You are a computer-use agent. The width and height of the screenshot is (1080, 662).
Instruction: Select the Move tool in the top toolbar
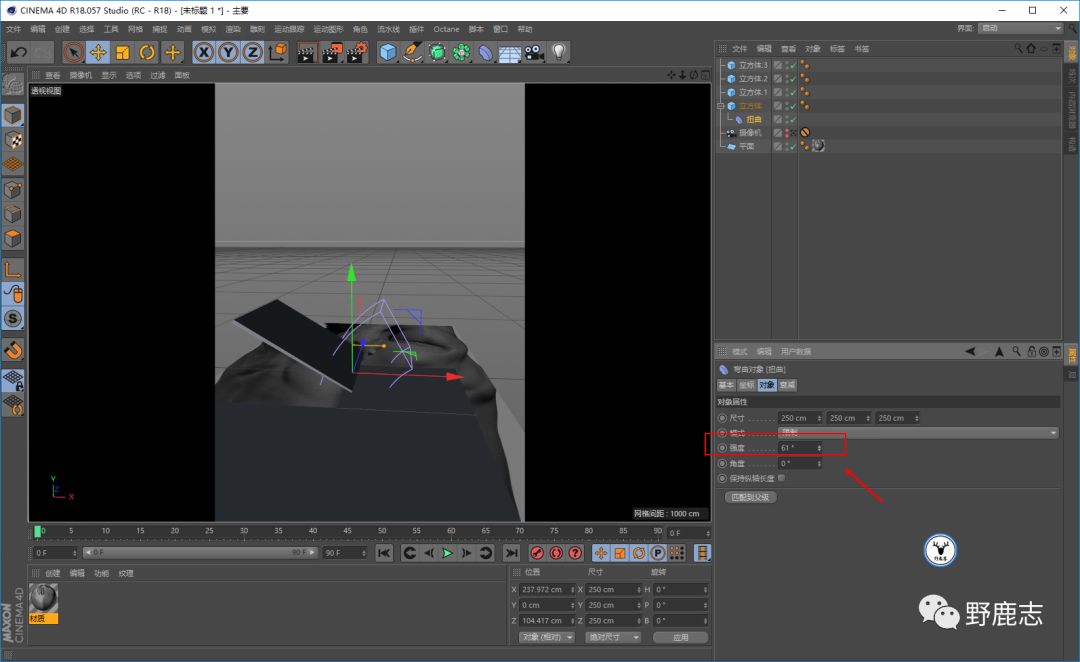[98, 52]
